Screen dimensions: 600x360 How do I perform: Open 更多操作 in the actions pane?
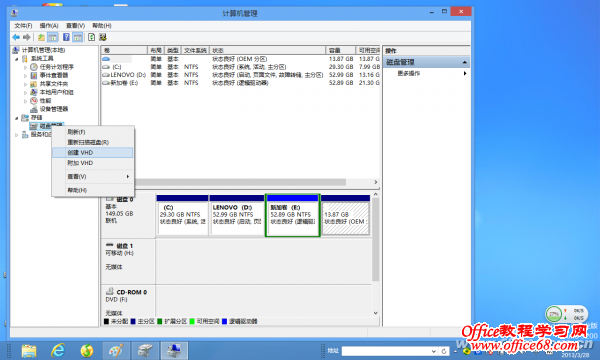coord(426,73)
